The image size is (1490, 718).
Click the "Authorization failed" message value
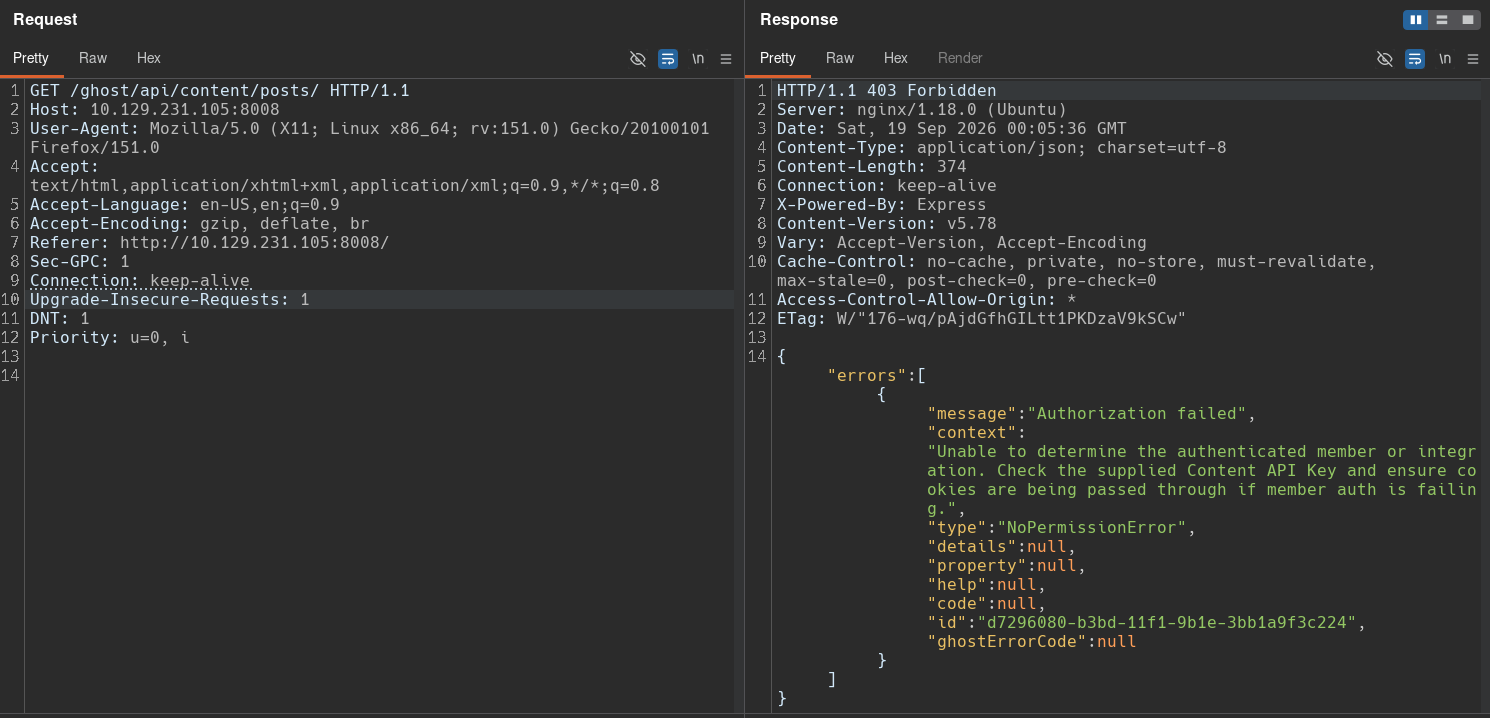pyautogui.click(x=1137, y=413)
